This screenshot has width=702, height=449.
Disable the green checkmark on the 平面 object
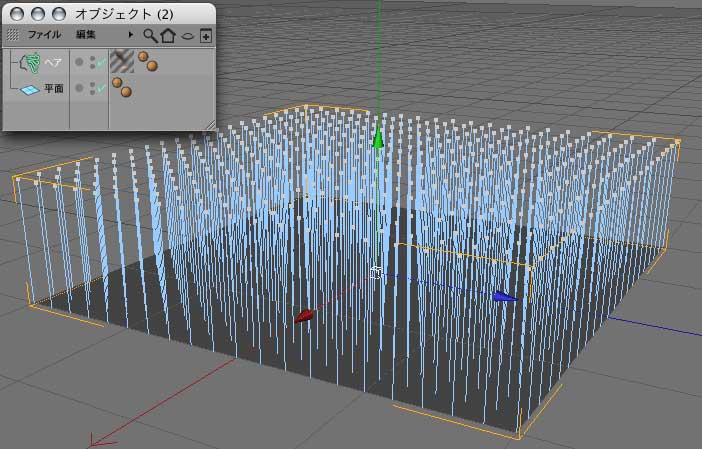tap(102, 89)
